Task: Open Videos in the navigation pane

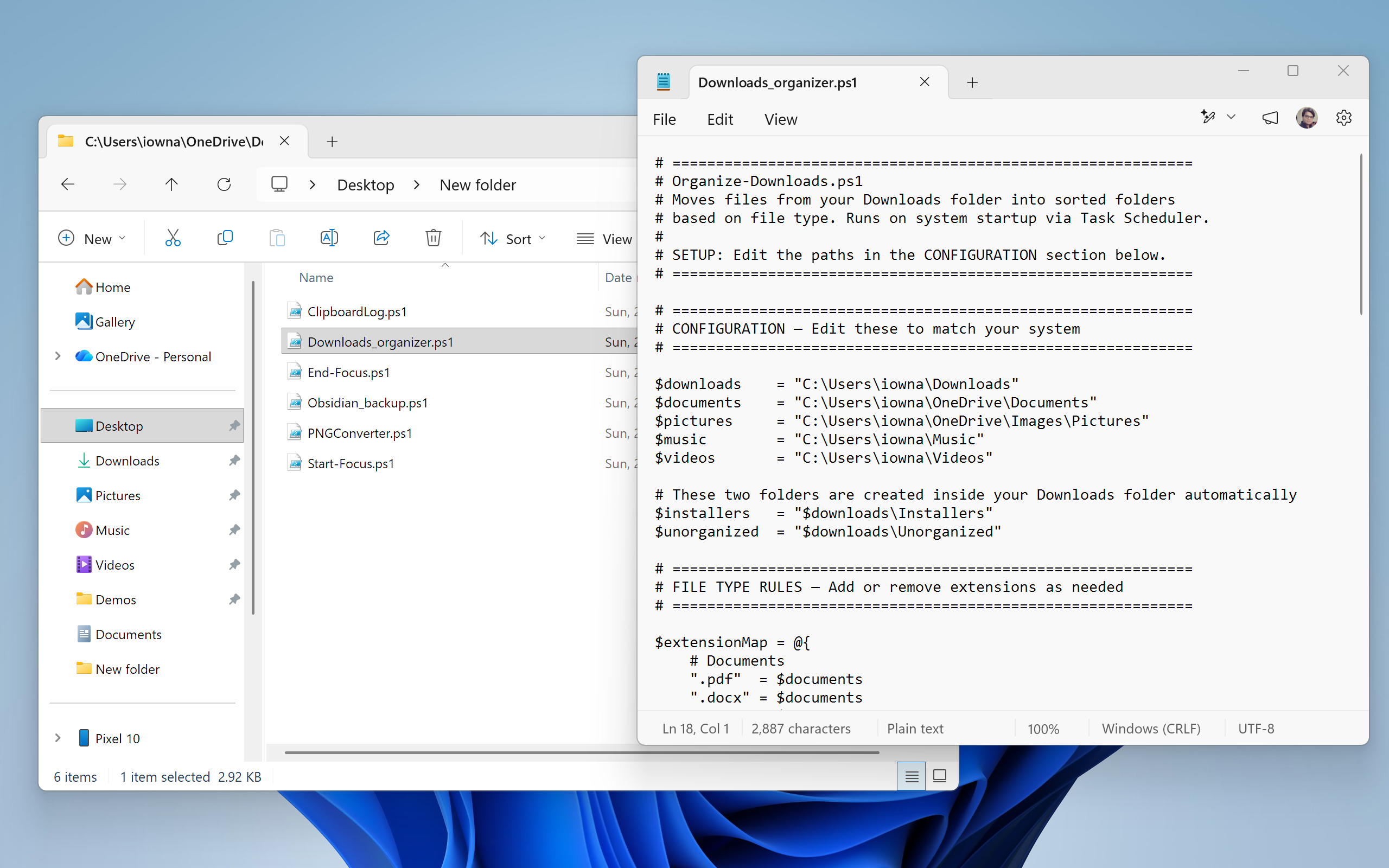Action: pyautogui.click(x=105, y=565)
